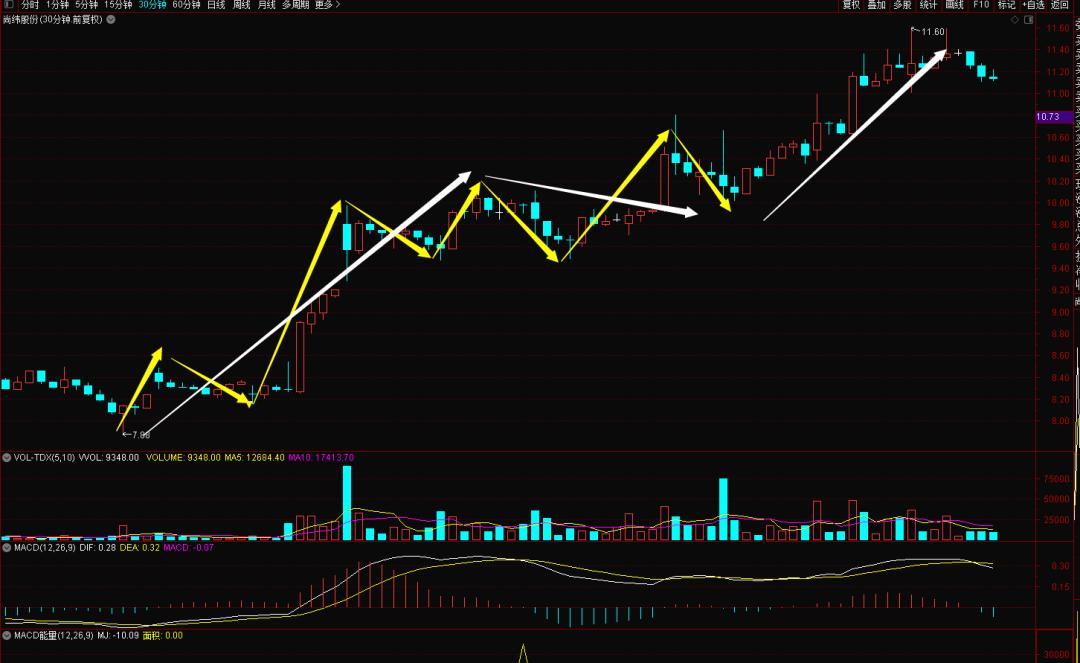Image resolution: width=1080 pixels, height=663 pixels.
Task: Click the DIF: 0.28 value
Action: [97, 548]
